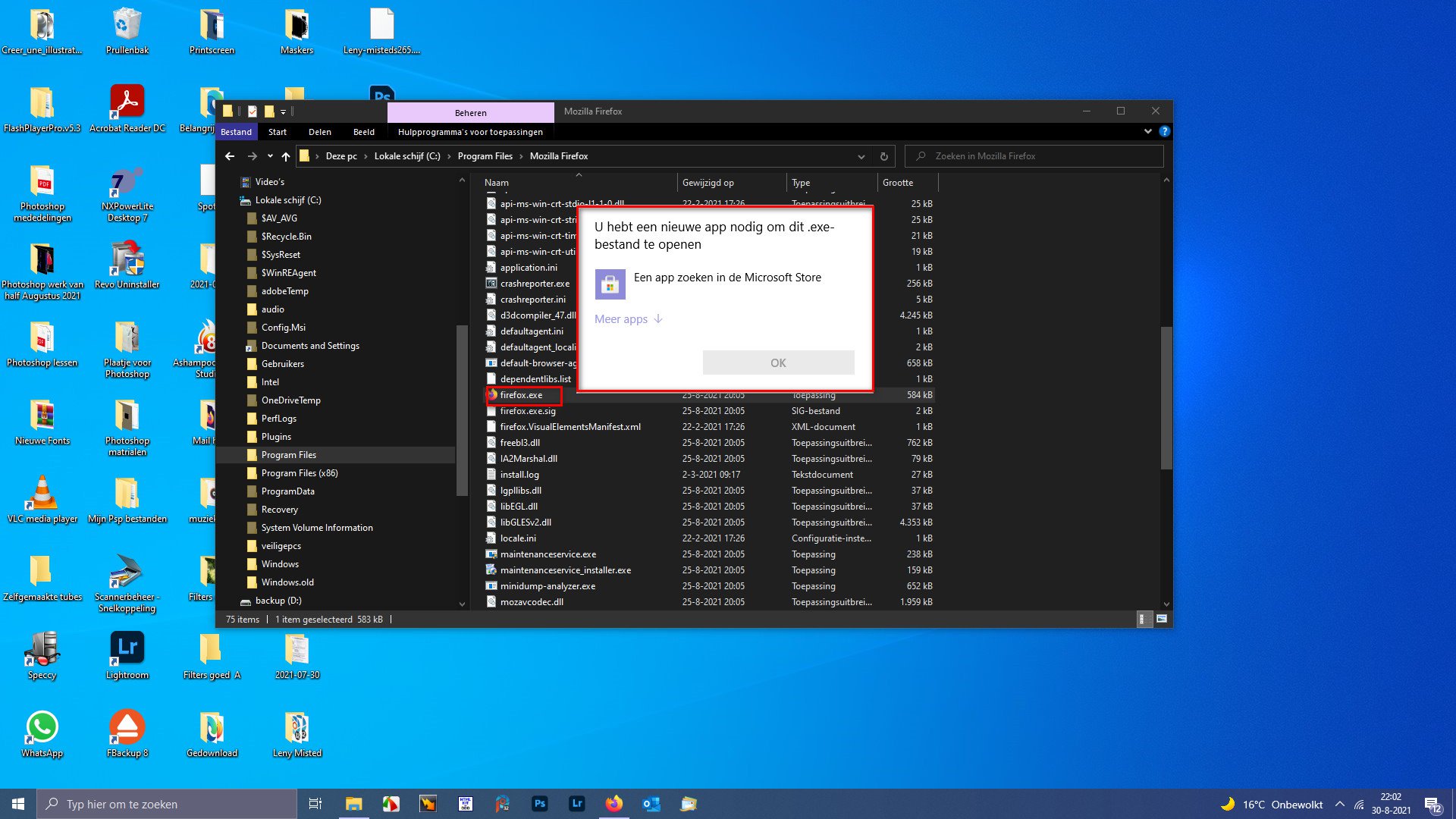Image resolution: width=1456 pixels, height=819 pixels.
Task: Open Acrobat Reader DC desktop shortcut
Action: point(127,108)
